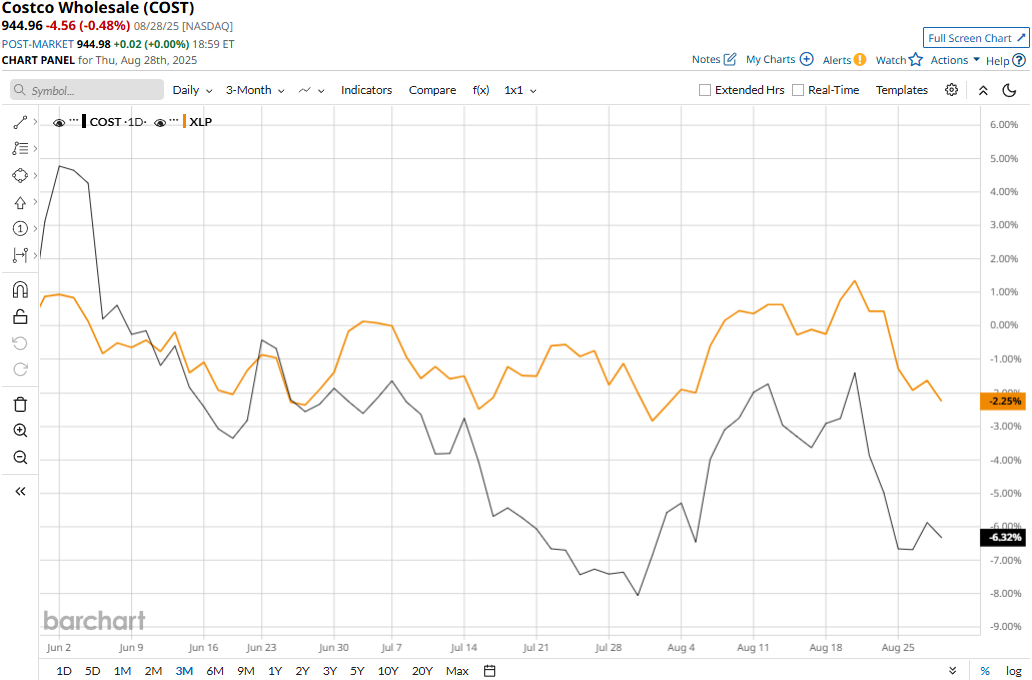Zoom in on the chart
Viewport: 1032px width, 680px height.
point(20,431)
